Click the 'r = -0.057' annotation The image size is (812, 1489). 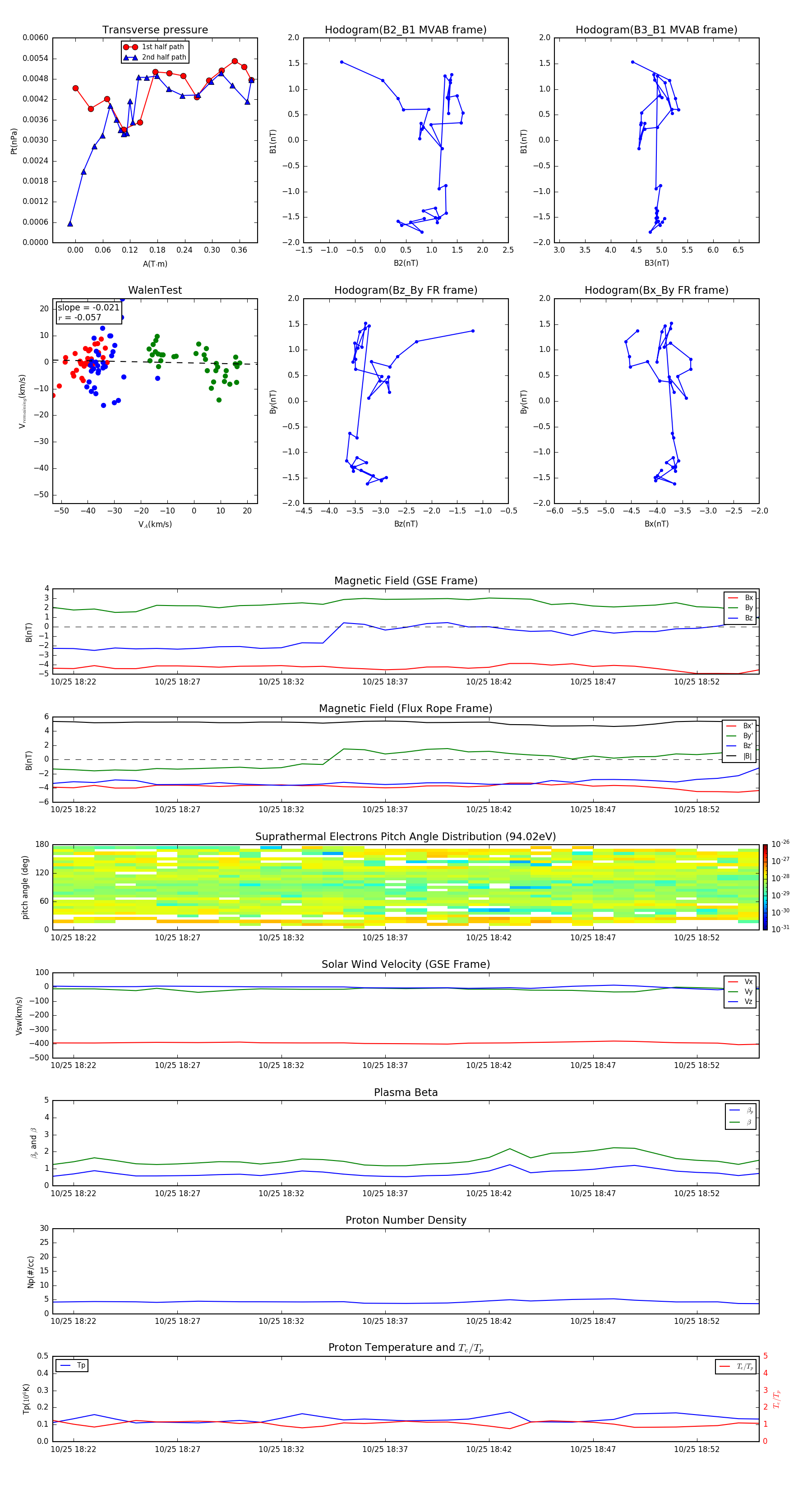(x=80, y=317)
